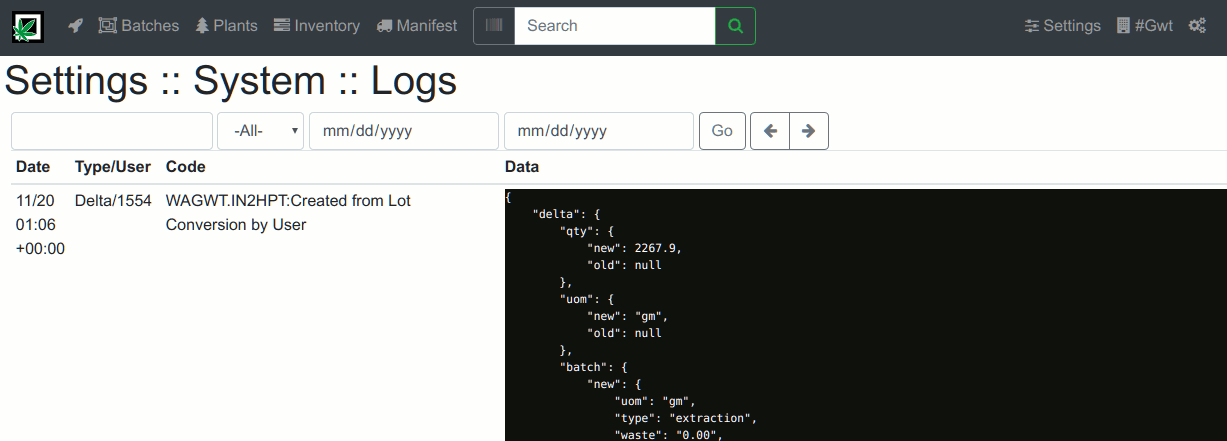The height and width of the screenshot is (441, 1227).
Task: Open the Batches menu item
Action: coord(139,26)
